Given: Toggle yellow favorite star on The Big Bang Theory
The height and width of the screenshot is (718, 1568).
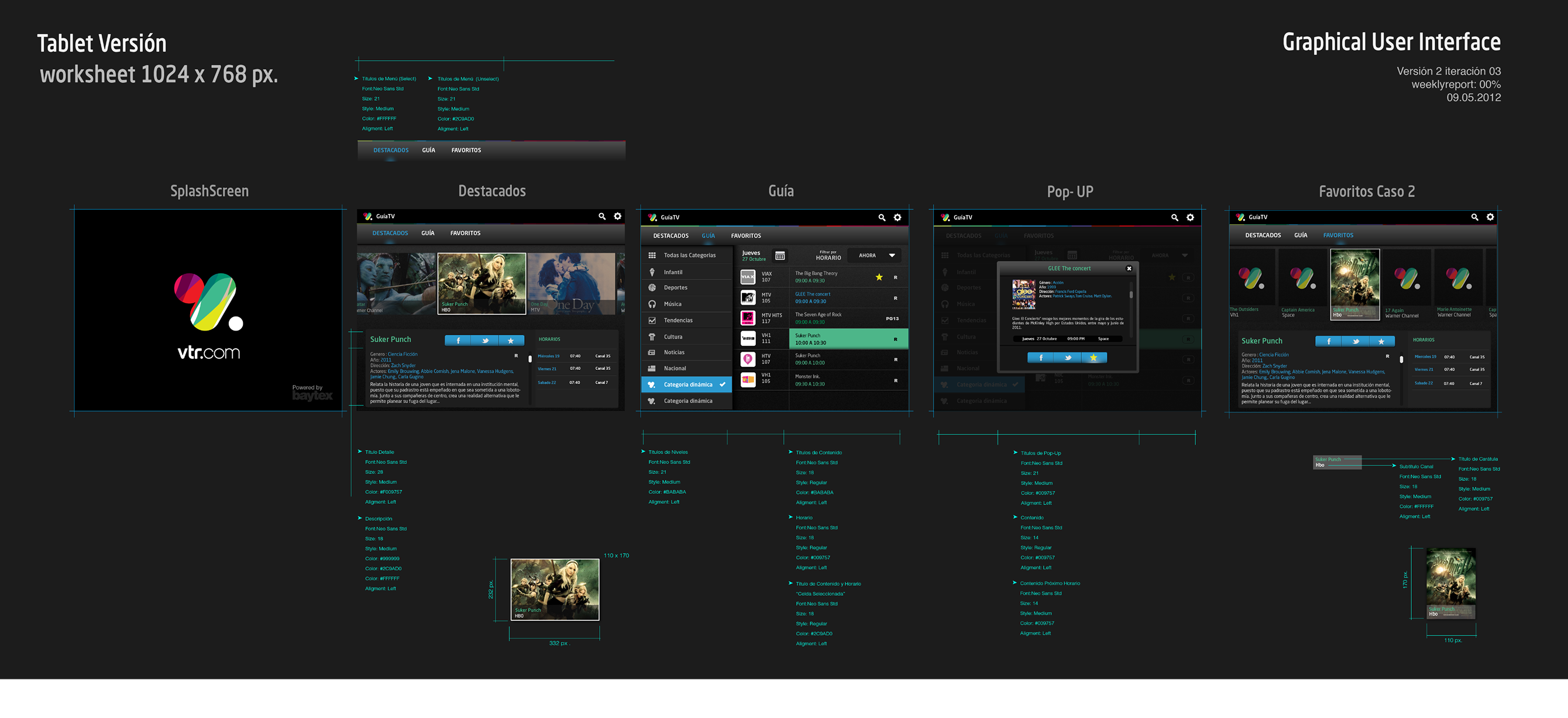Looking at the screenshot, I should coord(879,277).
